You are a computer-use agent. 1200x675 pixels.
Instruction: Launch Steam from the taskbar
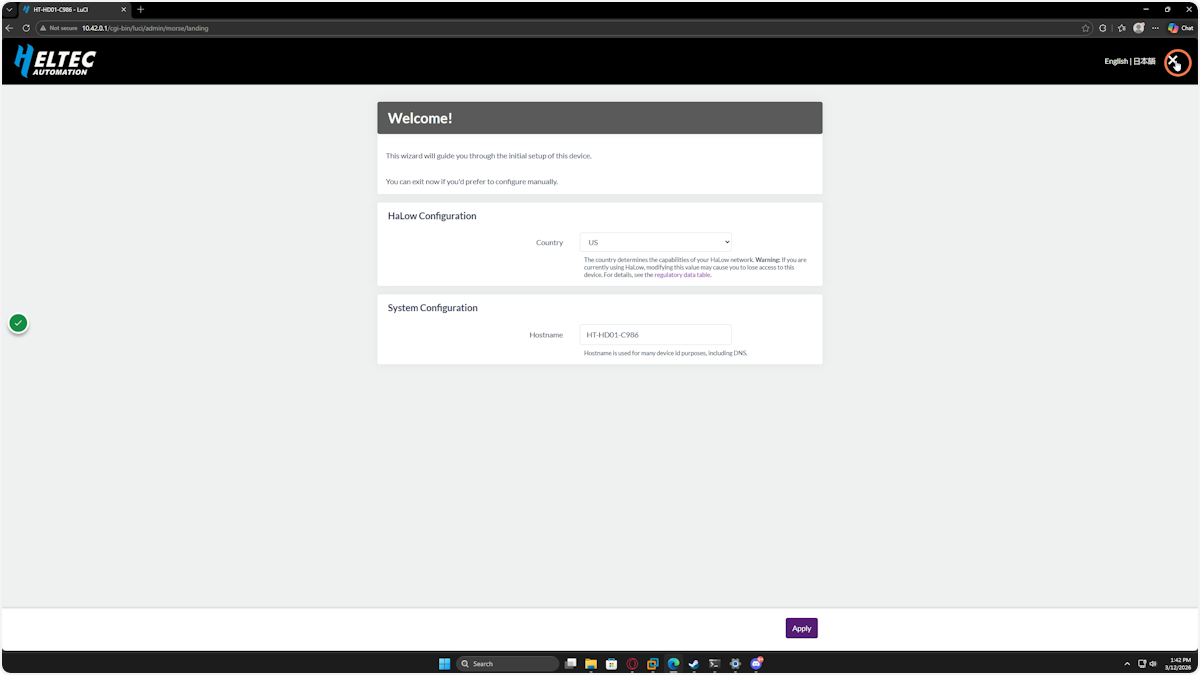pyautogui.click(x=693, y=663)
